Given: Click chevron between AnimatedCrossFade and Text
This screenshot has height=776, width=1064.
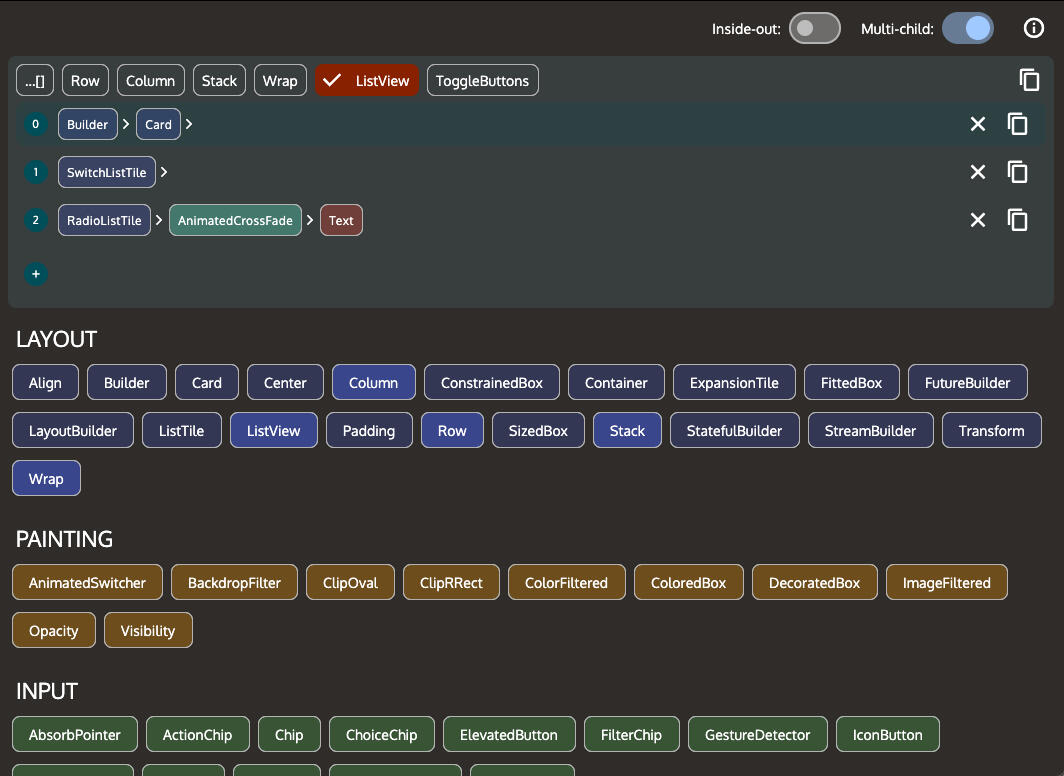Looking at the screenshot, I should [x=310, y=221].
